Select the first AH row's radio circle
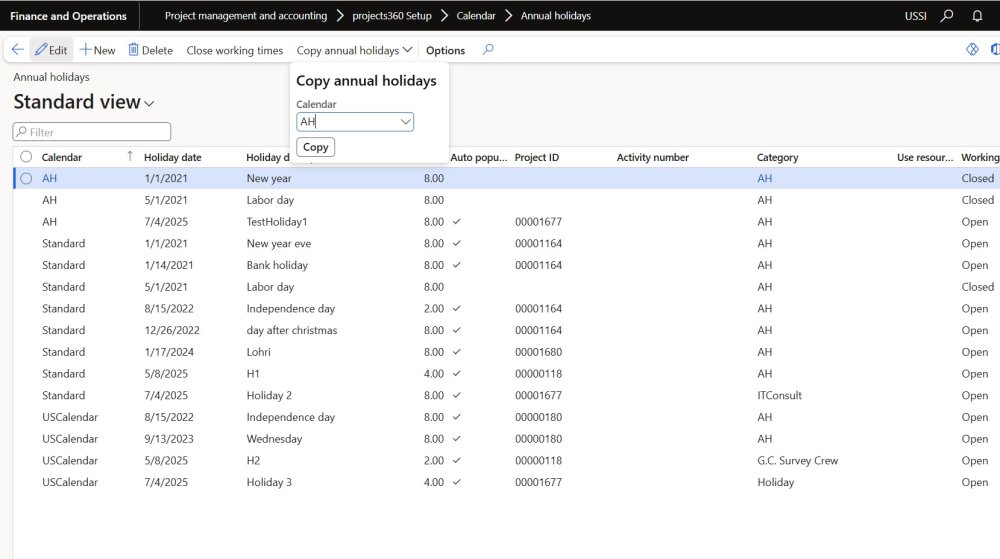The image size is (1000, 559). point(26,179)
